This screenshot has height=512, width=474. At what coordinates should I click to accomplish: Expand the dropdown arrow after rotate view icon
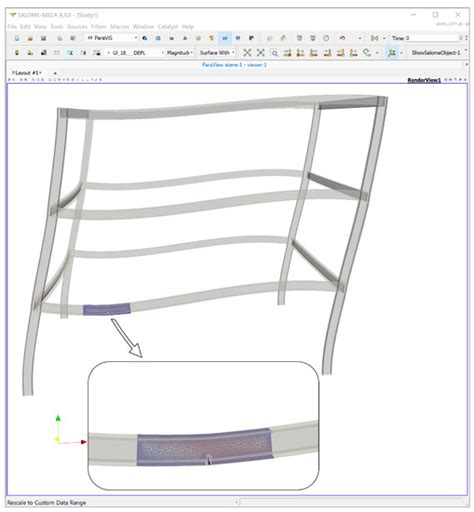tap(377, 53)
